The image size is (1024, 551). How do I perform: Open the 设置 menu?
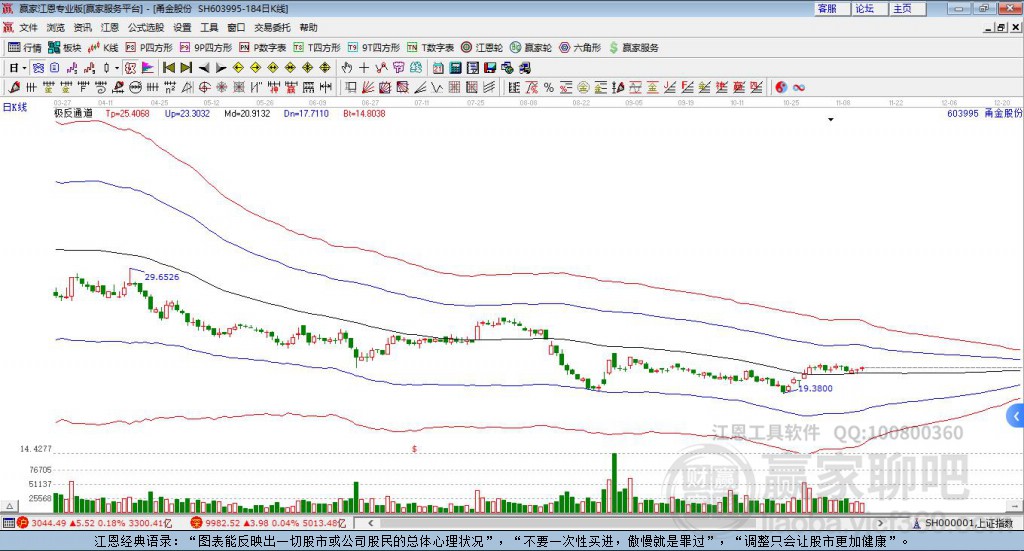(x=182, y=27)
